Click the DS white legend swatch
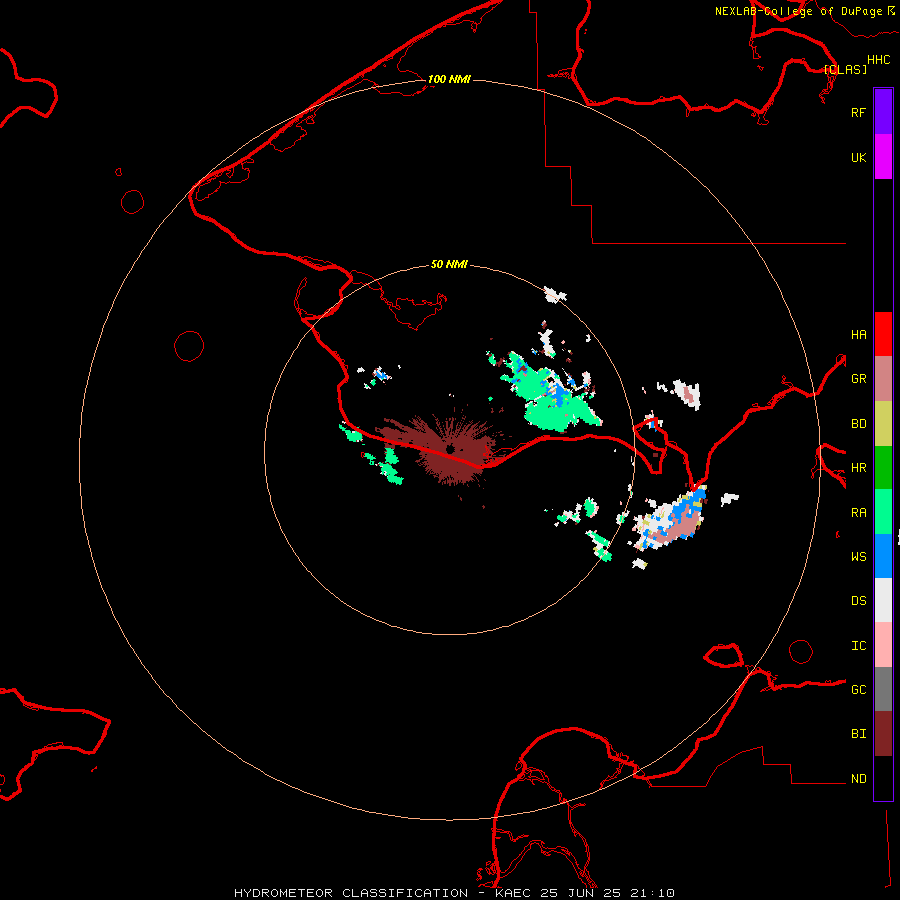900x900 pixels. [883, 600]
